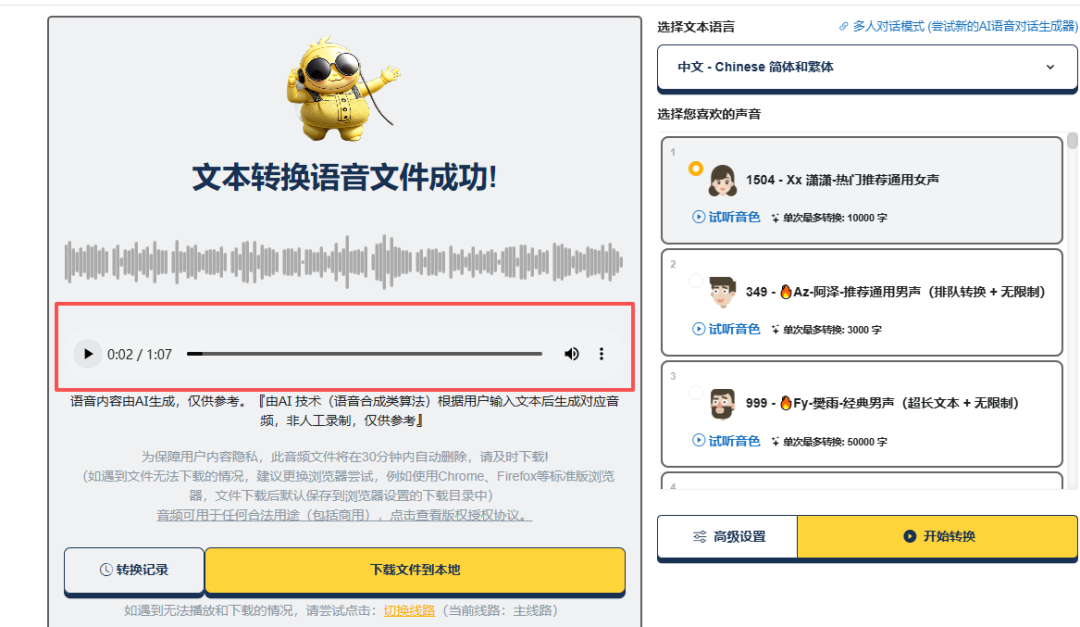Image resolution: width=1080 pixels, height=627 pixels.
Task: Click text 单次最多转换: 3000 字
Action: click(832, 330)
